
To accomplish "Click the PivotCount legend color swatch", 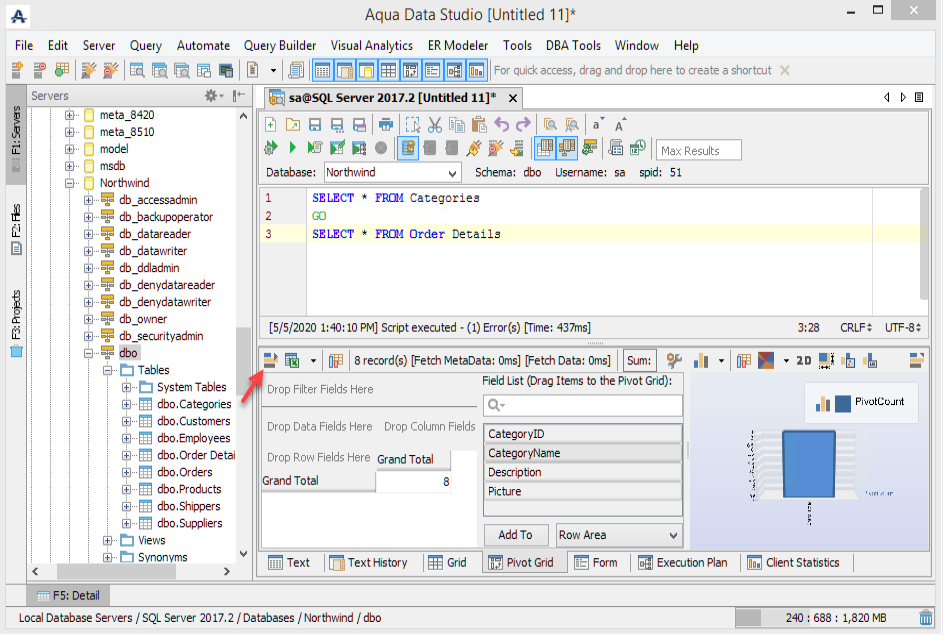I will (x=842, y=402).
